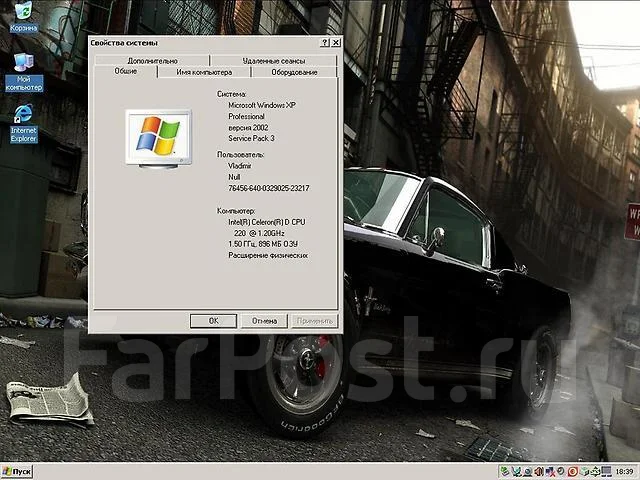The width and height of the screenshot is (640, 480).
Task: Click the Microsoft Windows XP text line
Action: (262, 105)
